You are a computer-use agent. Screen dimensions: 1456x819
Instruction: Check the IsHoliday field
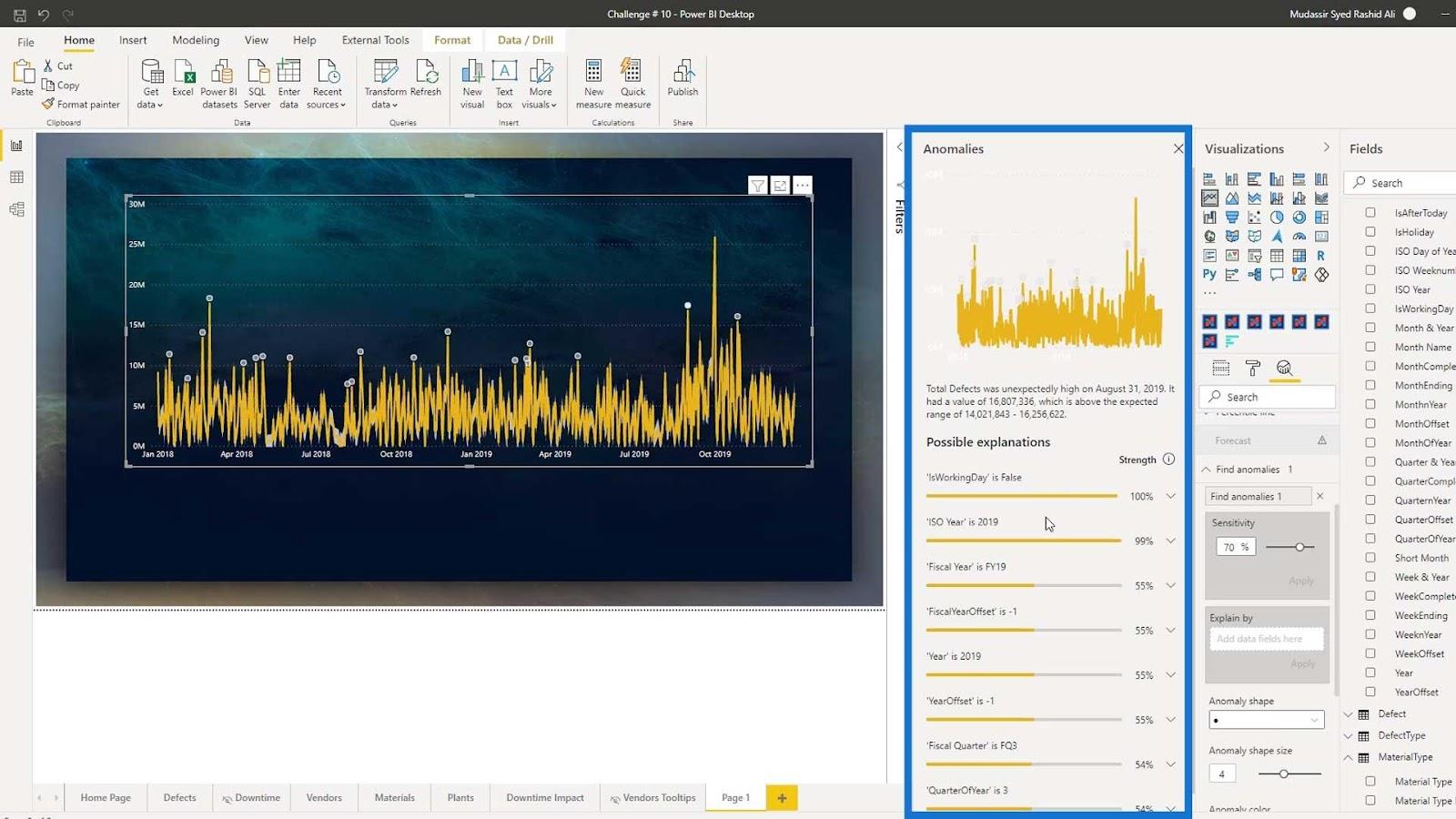click(x=1370, y=232)
